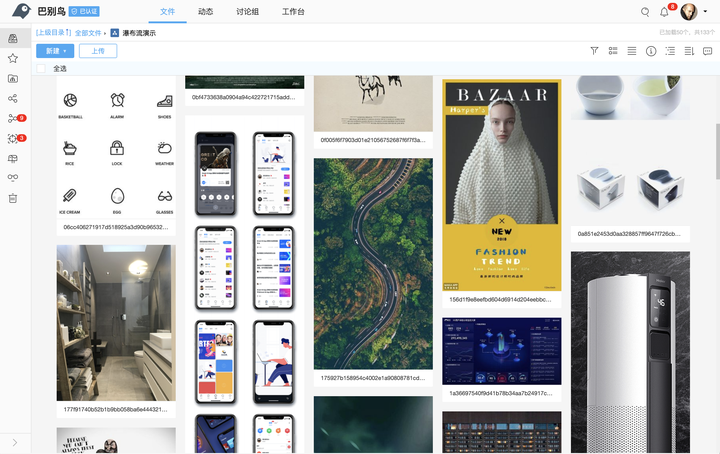This screenshot has height=454, width=720.
Task: Open the folder icon in the left sidebar
Action: click(13, 78)
